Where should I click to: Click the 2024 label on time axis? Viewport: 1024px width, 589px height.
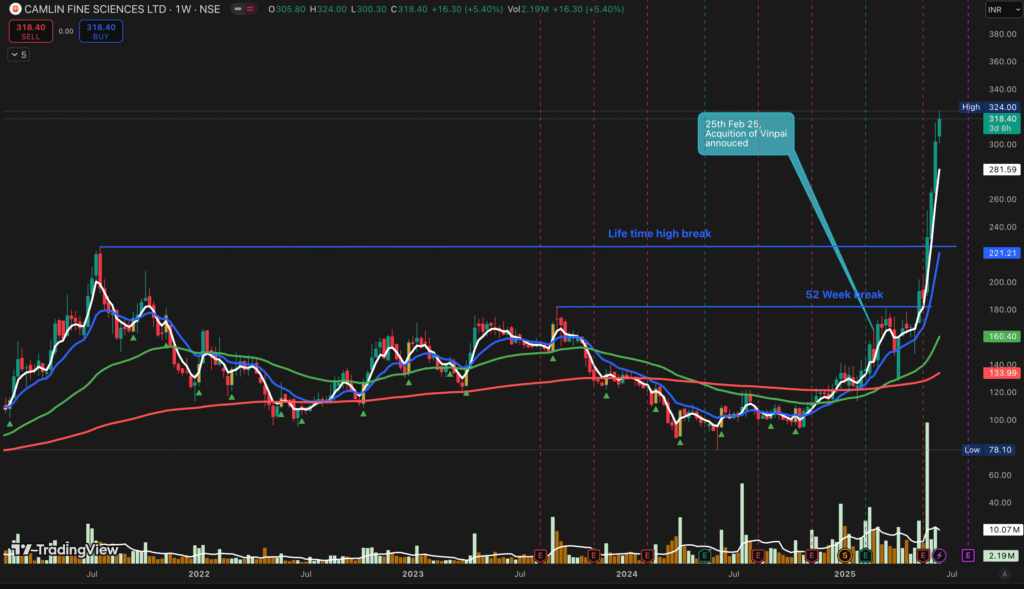pos(627,574)
